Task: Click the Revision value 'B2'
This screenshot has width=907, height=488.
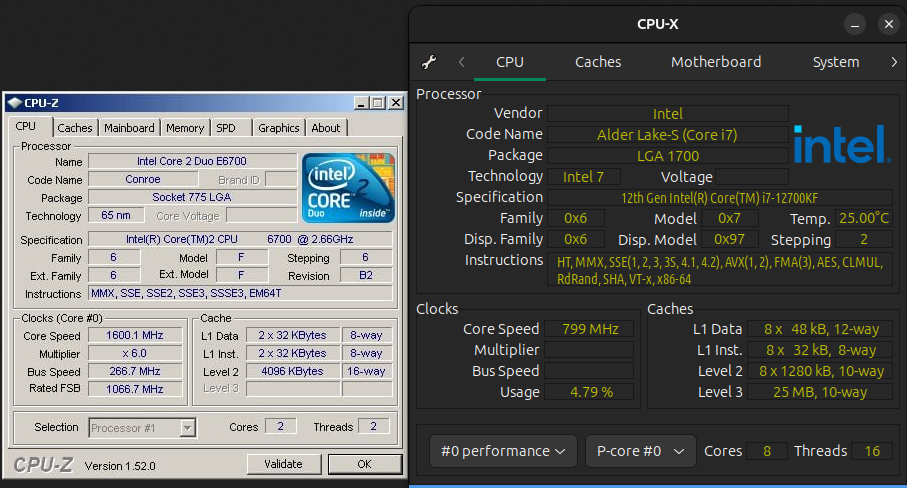Action: point(366,275)
